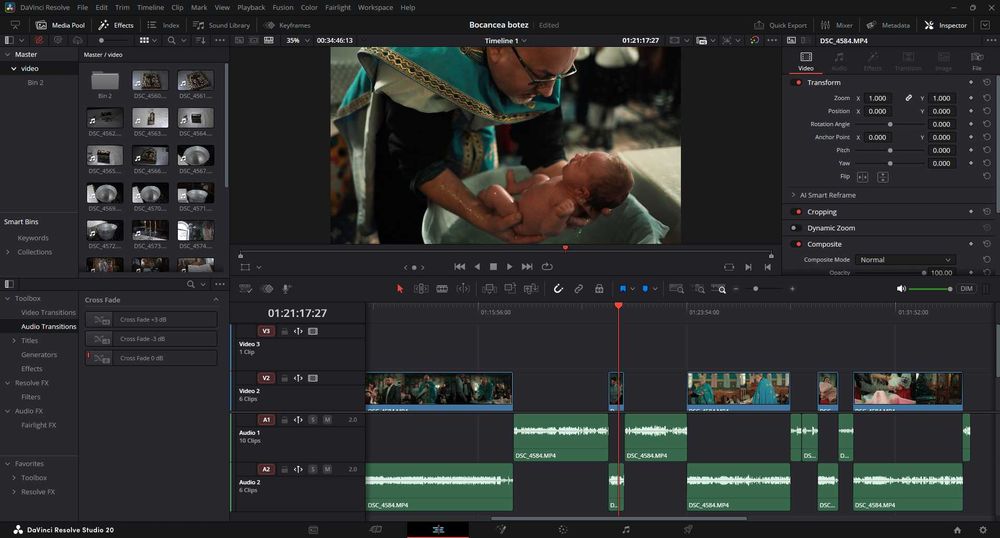The width and height of the screenshot is (1000, 538).
Task: Open the Media Pool panel
Action: point(60,25)
